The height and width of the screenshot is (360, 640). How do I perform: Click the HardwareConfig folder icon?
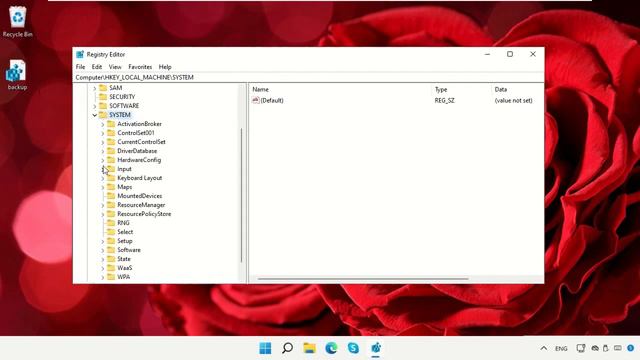pos(111,160)
